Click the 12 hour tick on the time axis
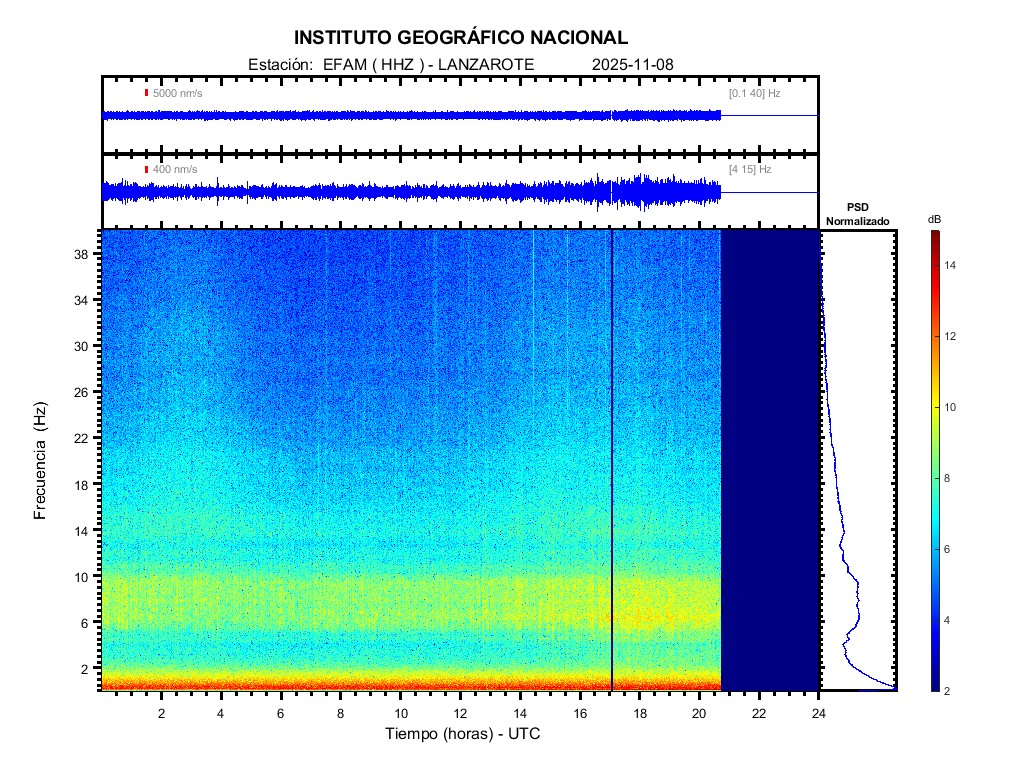This screenshot has height=768, width=1024. tap(460, 713)
